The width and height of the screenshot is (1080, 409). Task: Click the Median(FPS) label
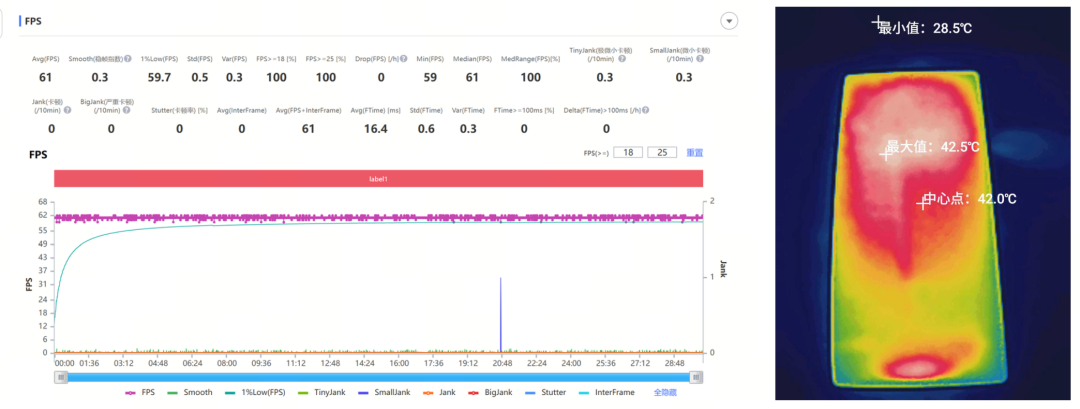pyautogui.click(x=472, y=59)
